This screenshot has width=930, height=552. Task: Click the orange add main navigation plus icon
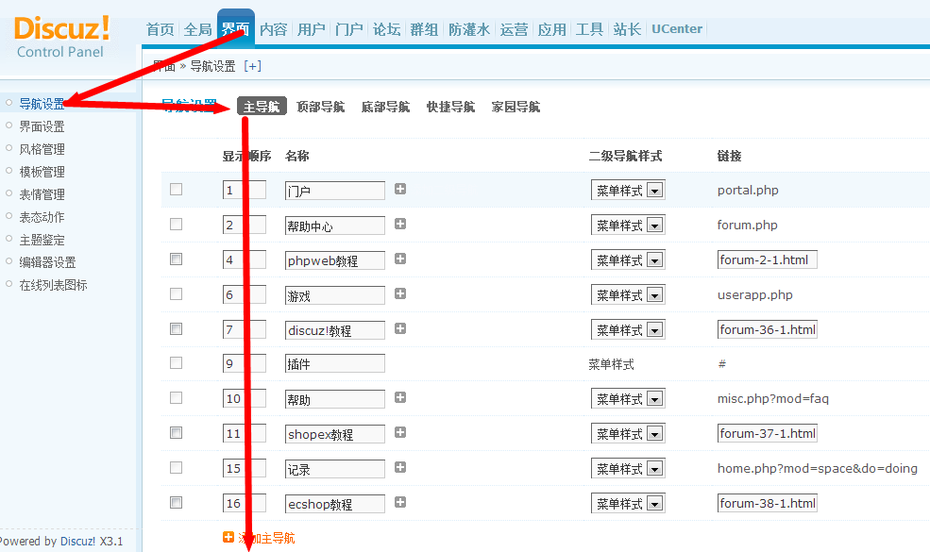(228, 537)
